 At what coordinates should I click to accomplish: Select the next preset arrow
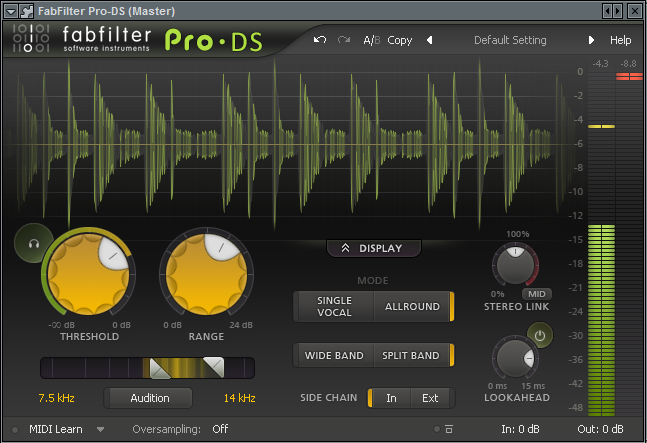[591, 40]
